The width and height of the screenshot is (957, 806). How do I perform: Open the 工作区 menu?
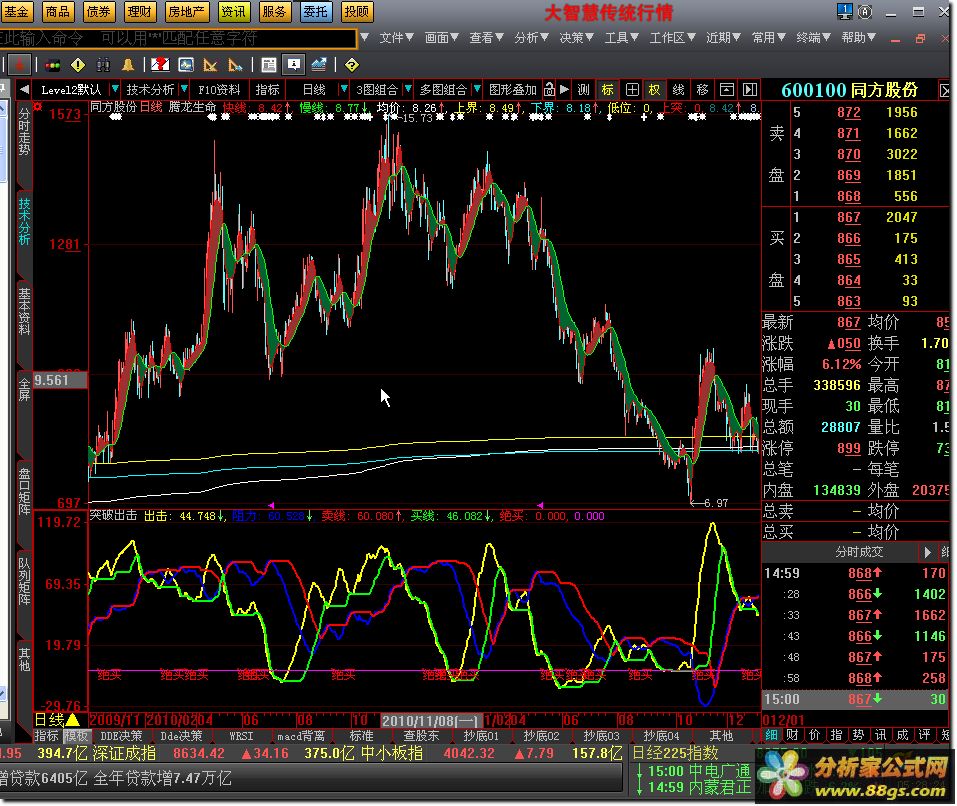click(x=672, y=38)
